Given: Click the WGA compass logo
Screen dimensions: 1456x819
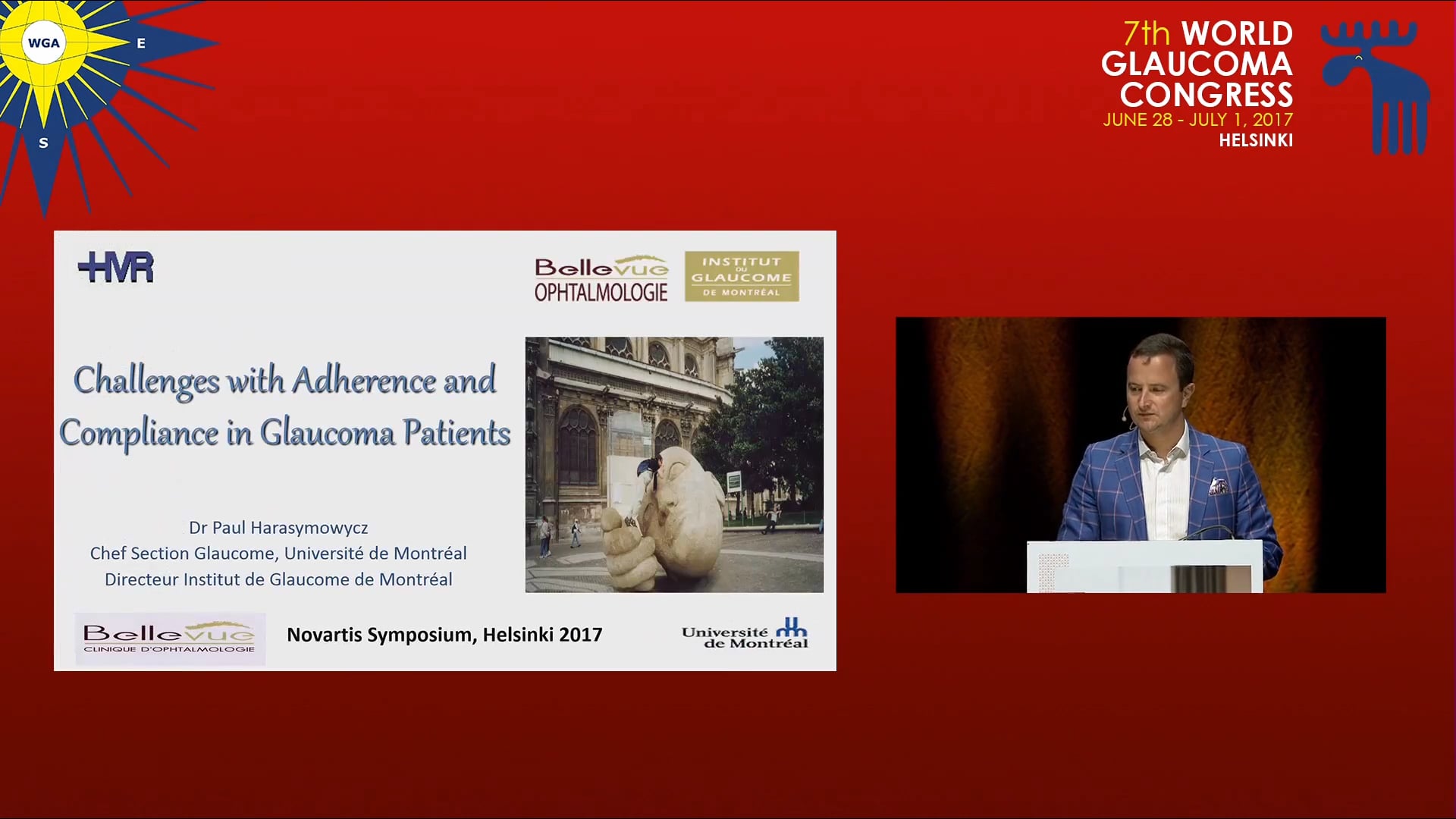Looking at the screenshot, I should tap(44, 44).
